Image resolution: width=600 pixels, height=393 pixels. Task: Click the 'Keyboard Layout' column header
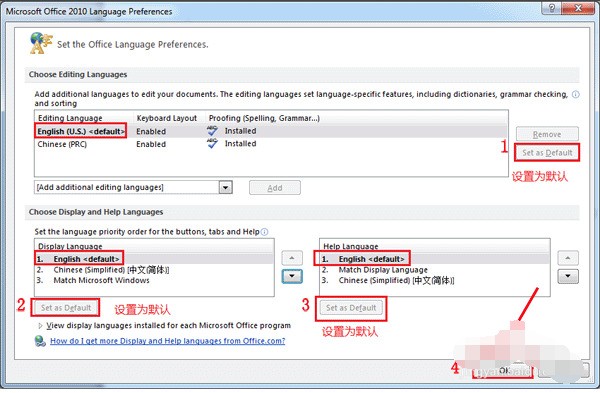[166, 118]
